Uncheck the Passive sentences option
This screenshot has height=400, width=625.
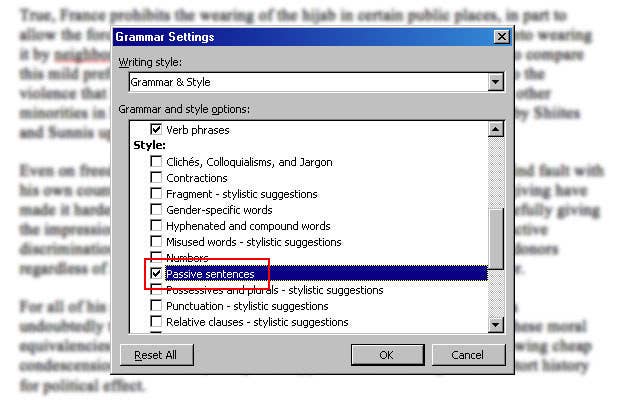click(156, 274)
